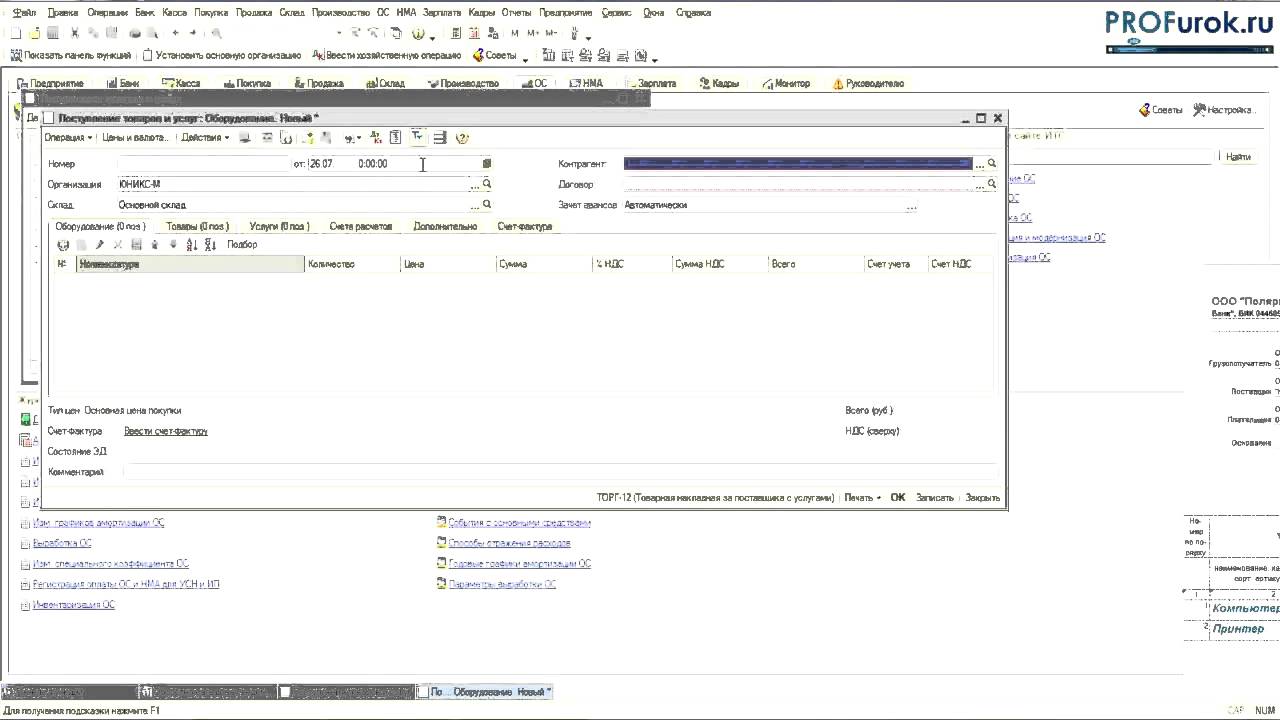Image resolution: width=1280 pixels, height=720 pixels.
Task: Switch to the Счет-фактура tab
Action: [x=525, y=226]
